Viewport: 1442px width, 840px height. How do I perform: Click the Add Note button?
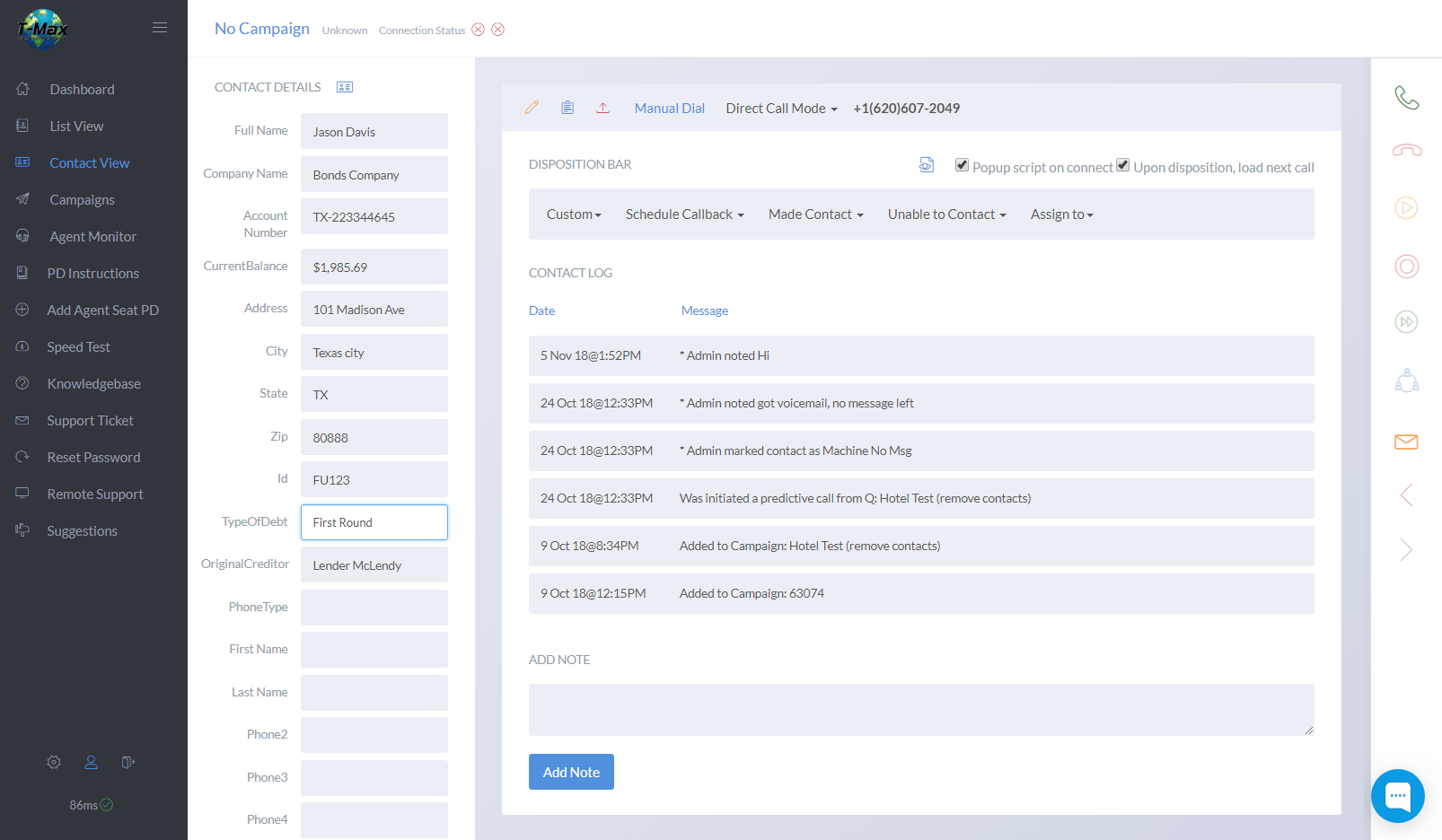(x=571, y=772)
